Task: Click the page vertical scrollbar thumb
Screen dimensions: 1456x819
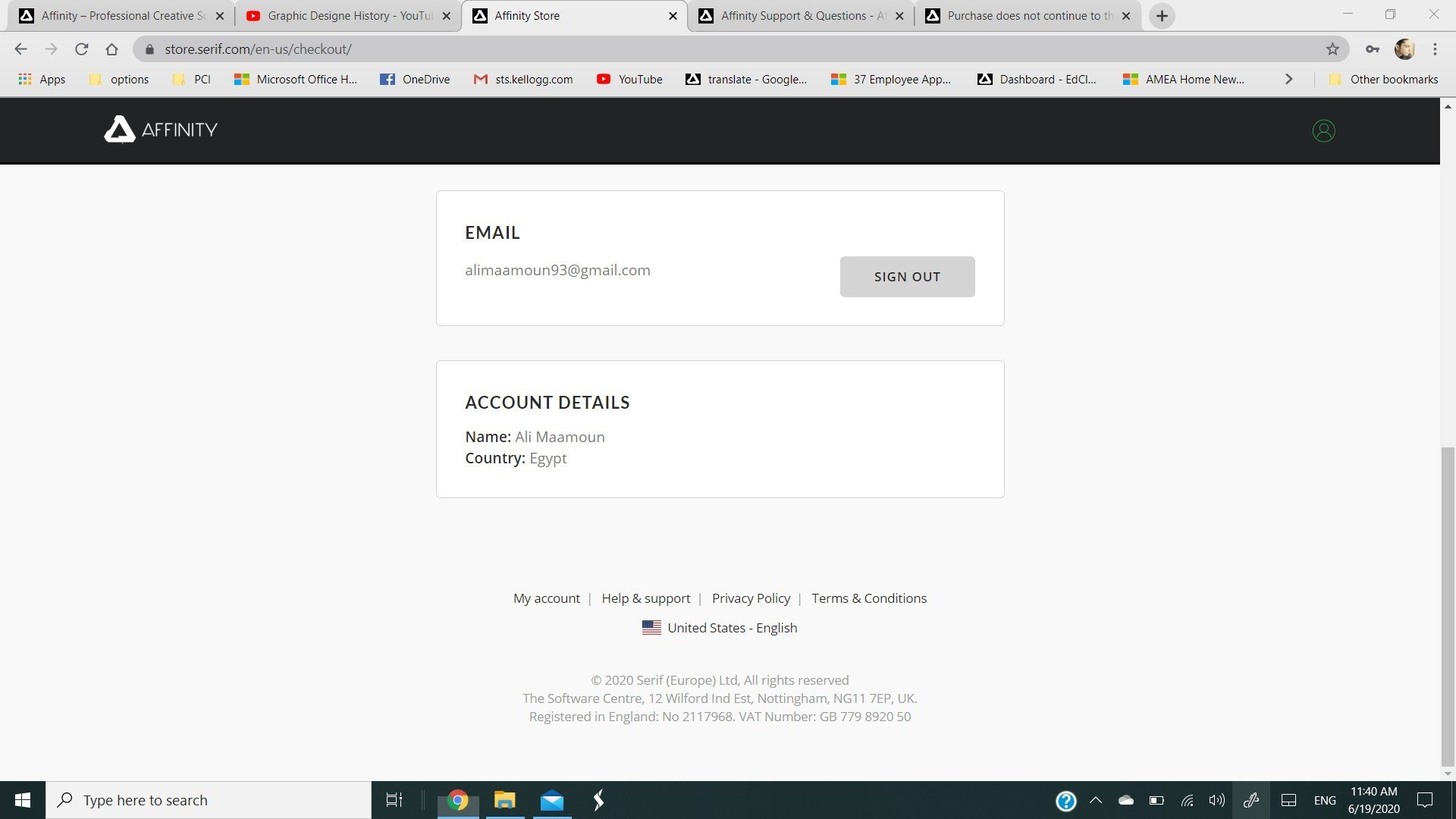Action: click(x=1448, y=607)
